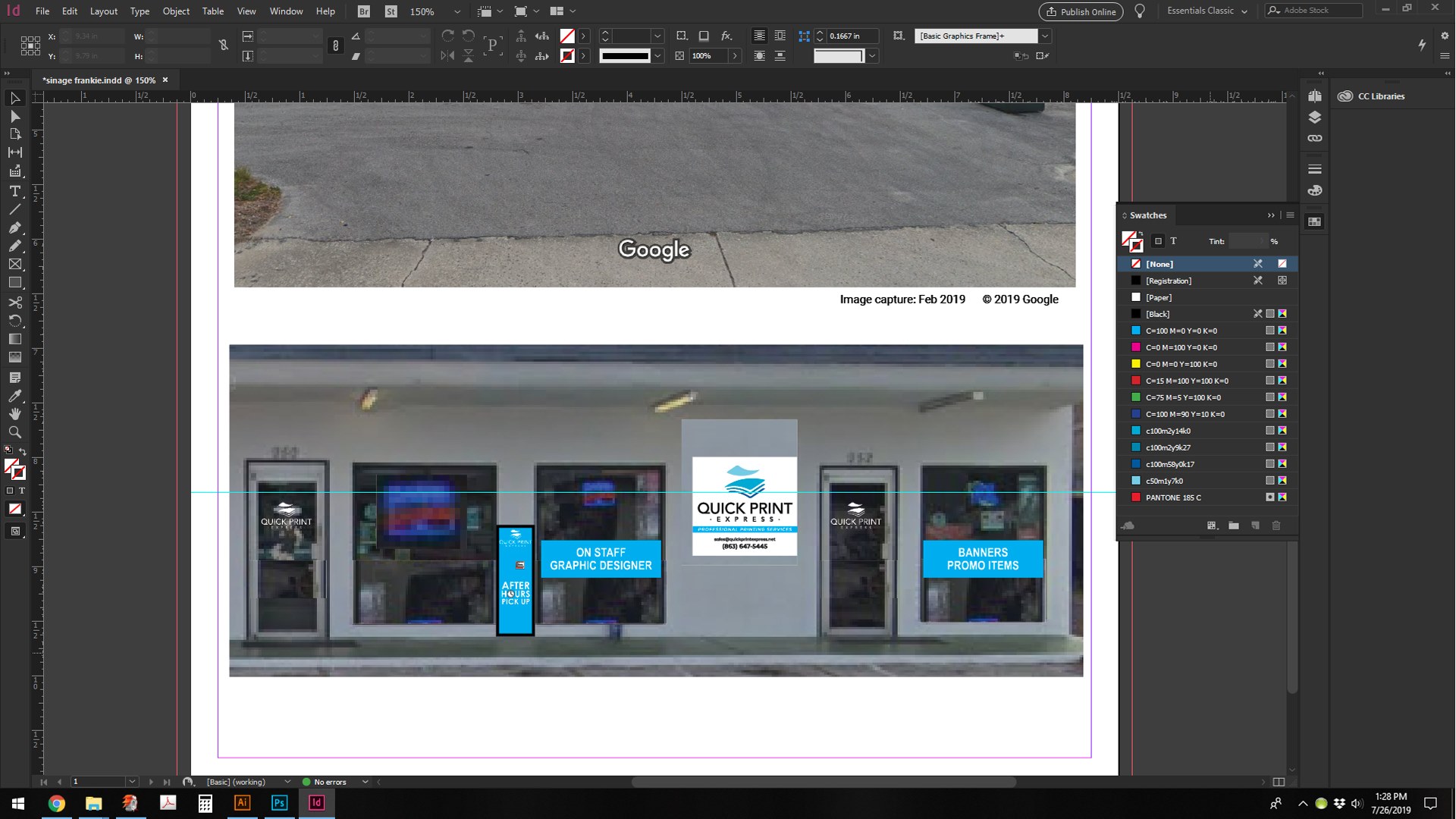Screen dimensions: 1456x819
Task: Click the horizontal scrollbar at the bottom
Action: pyautogui.click(x=824, y=782)
